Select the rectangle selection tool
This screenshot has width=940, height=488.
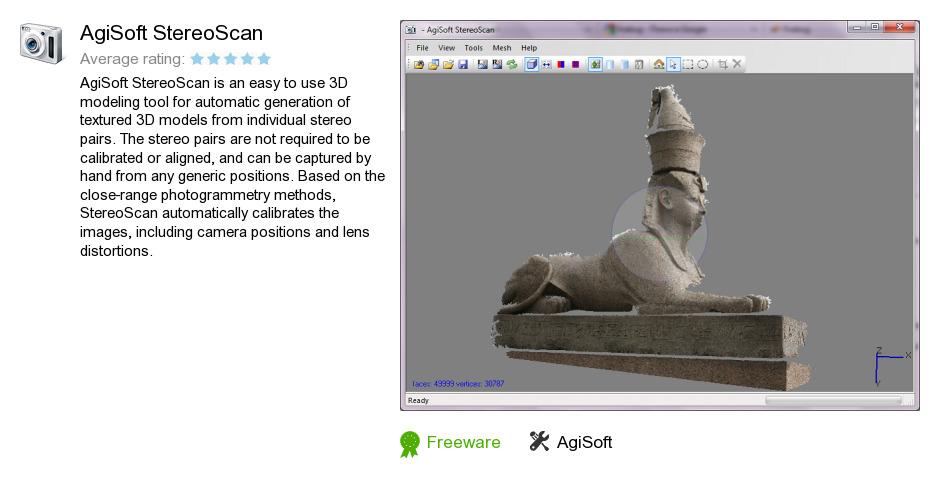pos(688,64)
